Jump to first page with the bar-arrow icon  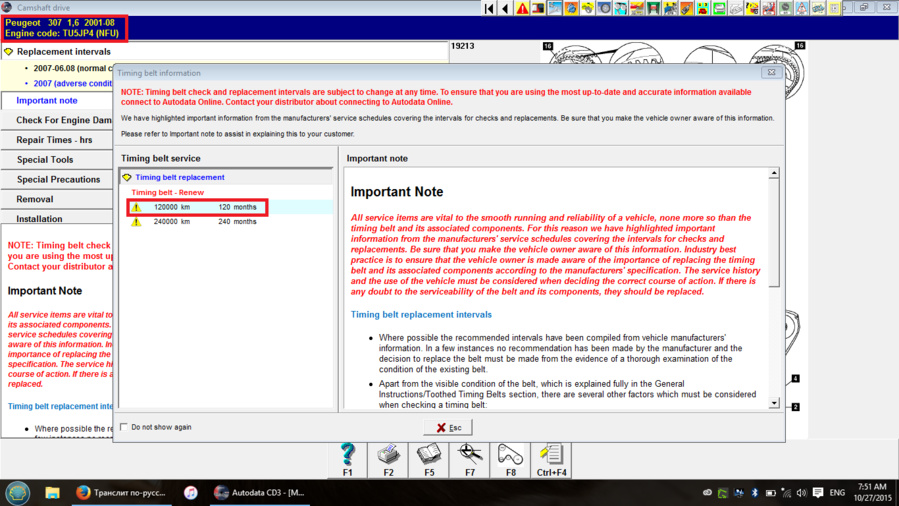point(489,8)
